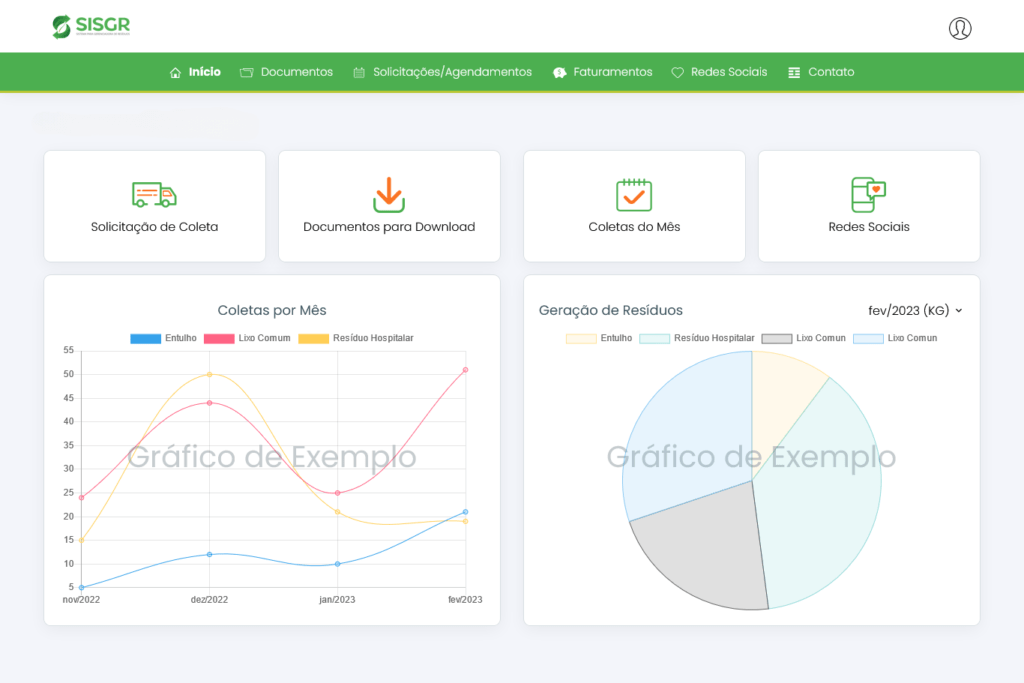This screenshot has height=683, width=1024.
Task: Click the yellow Resíduo Hospitalar legend swatch
Action: 313,338
